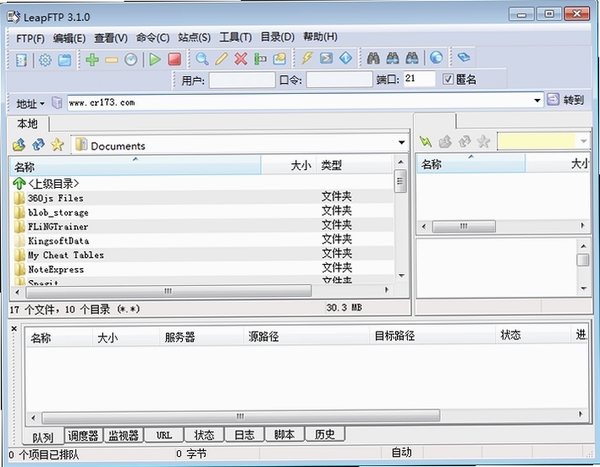Click the new folder toolbar icon
This screenshot has height=467, width=600.
280,59
